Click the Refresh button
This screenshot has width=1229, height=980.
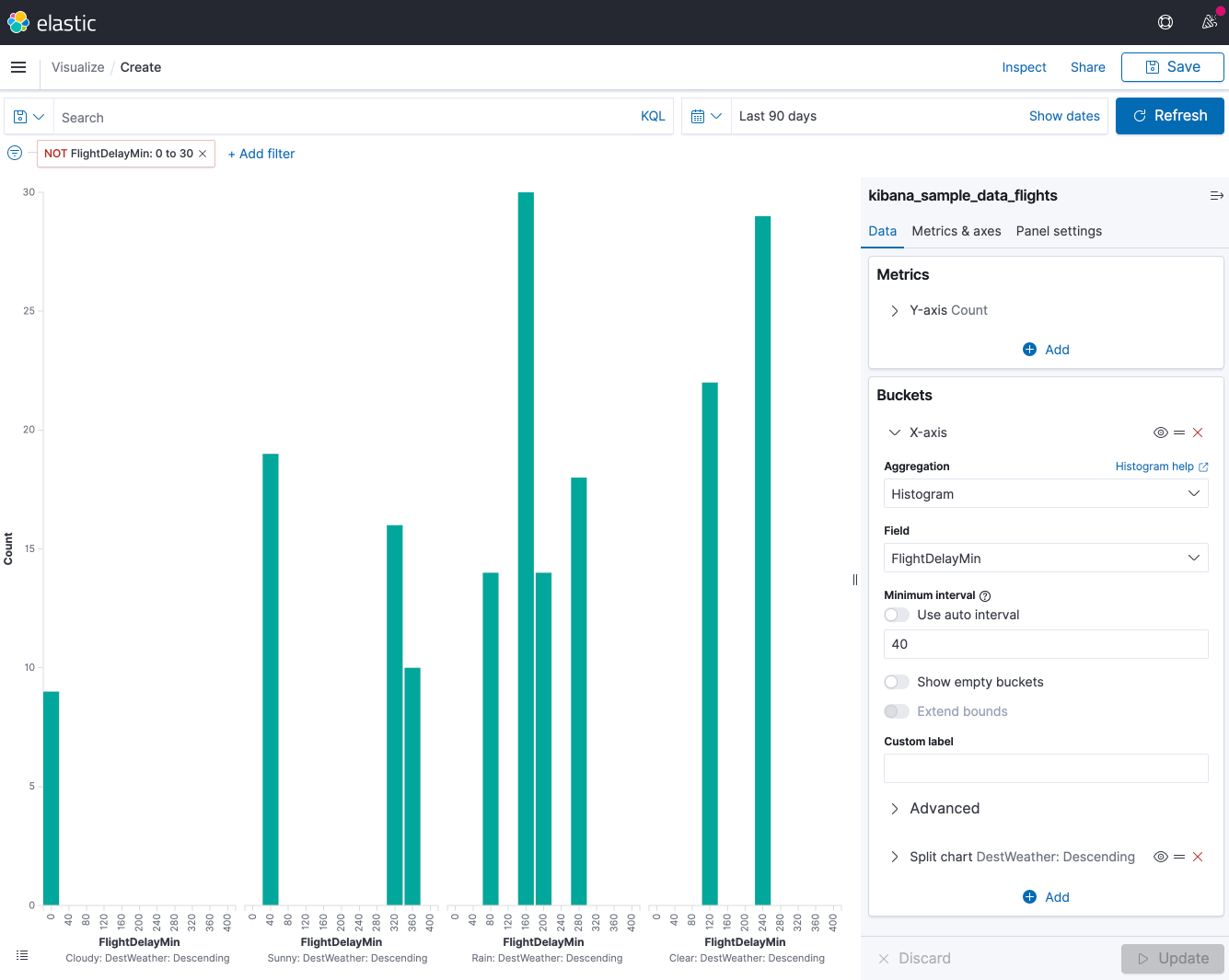coord(1170,116)
